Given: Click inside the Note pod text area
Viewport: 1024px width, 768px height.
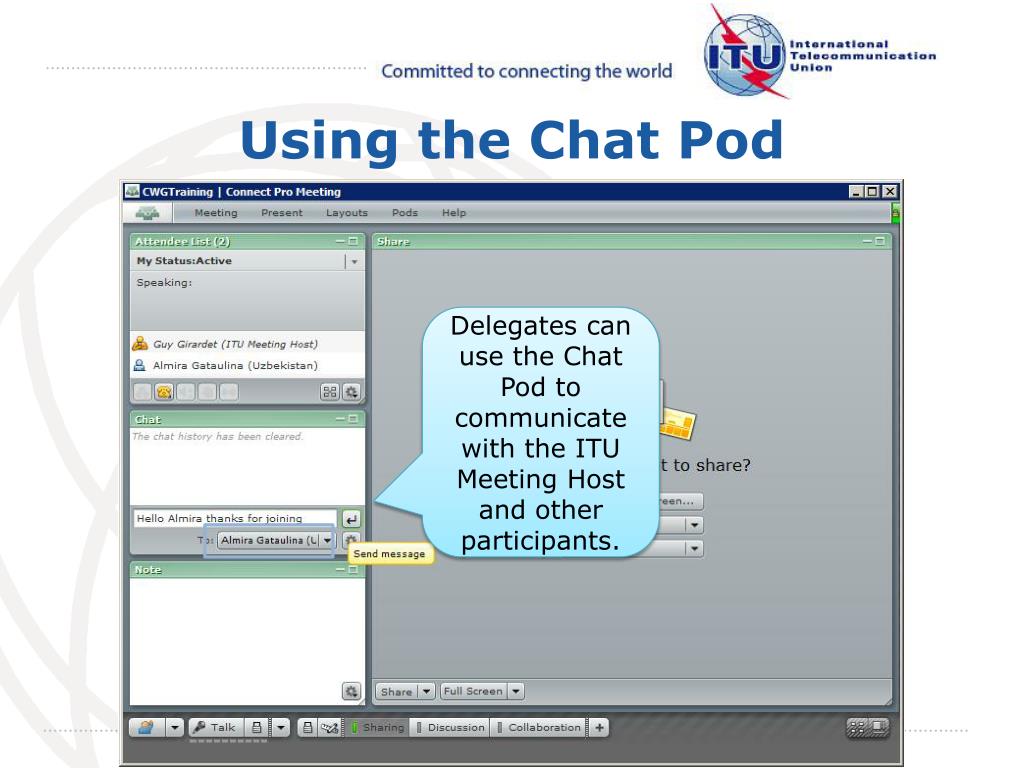Looking at the screenshot, I should [x=248, y=641].
